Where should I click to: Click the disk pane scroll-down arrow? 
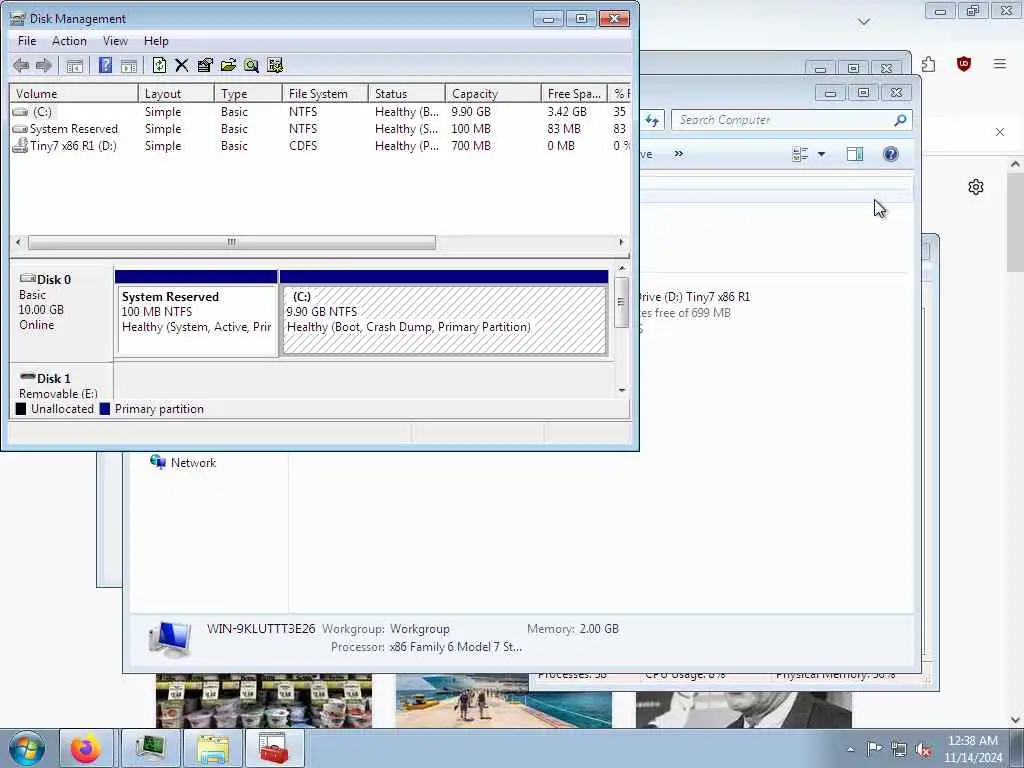[622, 391]
